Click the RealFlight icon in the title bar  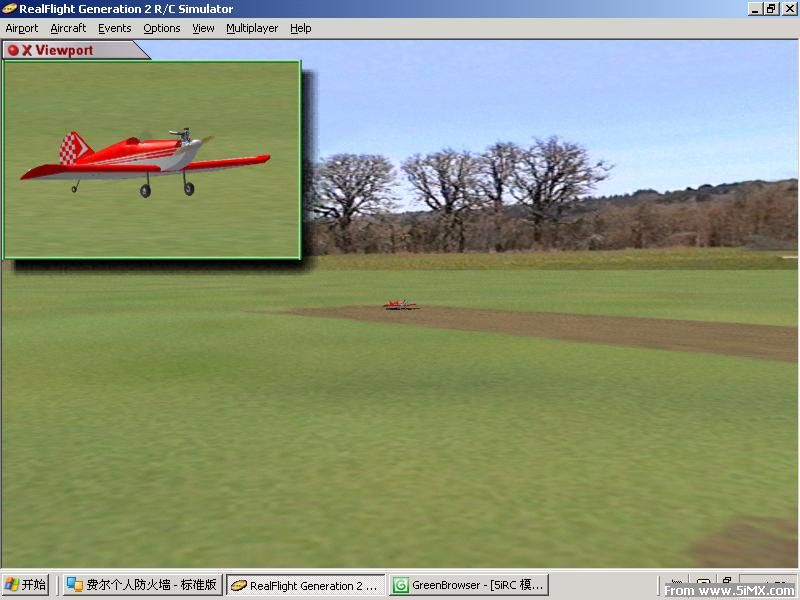coord(9,9)
